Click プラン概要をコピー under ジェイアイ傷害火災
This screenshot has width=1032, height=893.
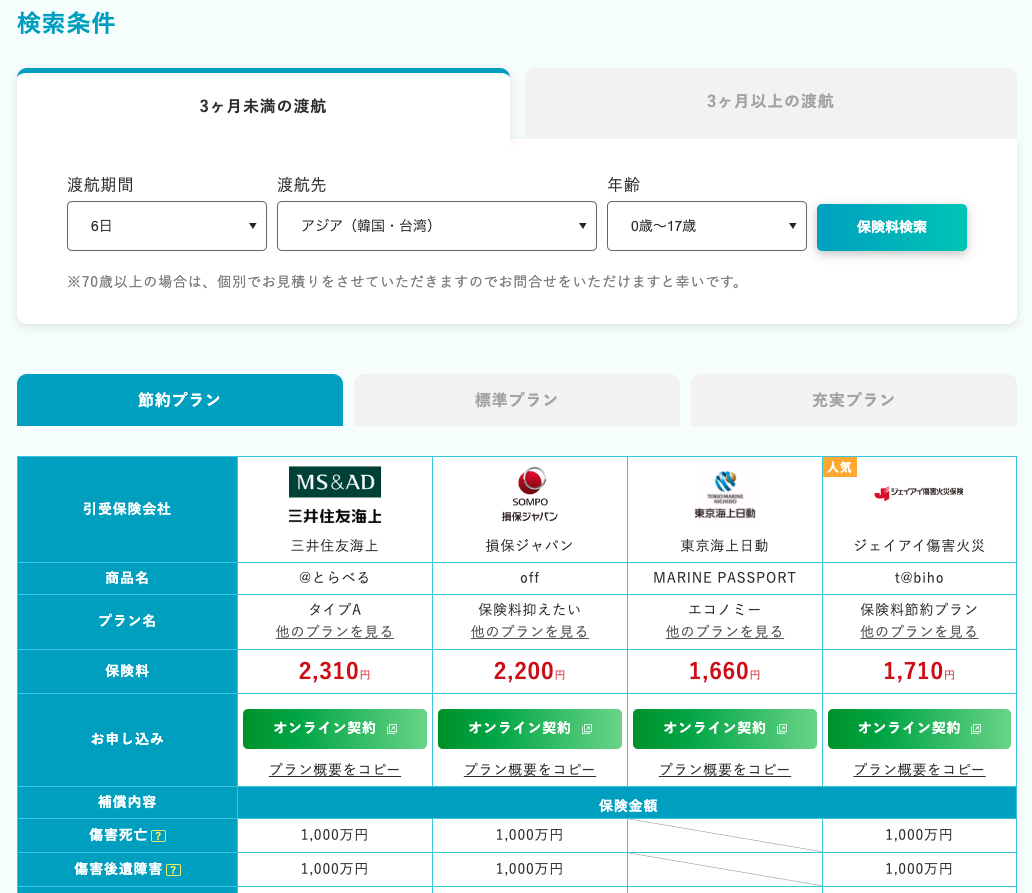(x=919, y=770)
